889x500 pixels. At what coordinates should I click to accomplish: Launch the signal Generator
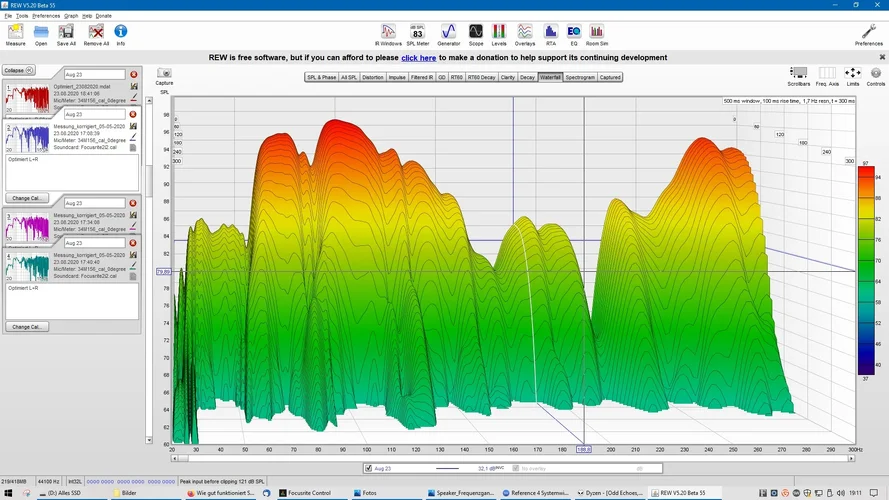(x=449, y=32)
